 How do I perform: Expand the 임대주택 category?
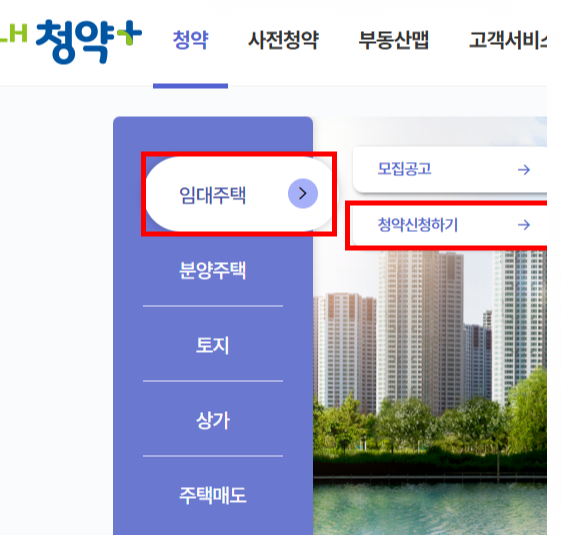(x=238, y=194)
